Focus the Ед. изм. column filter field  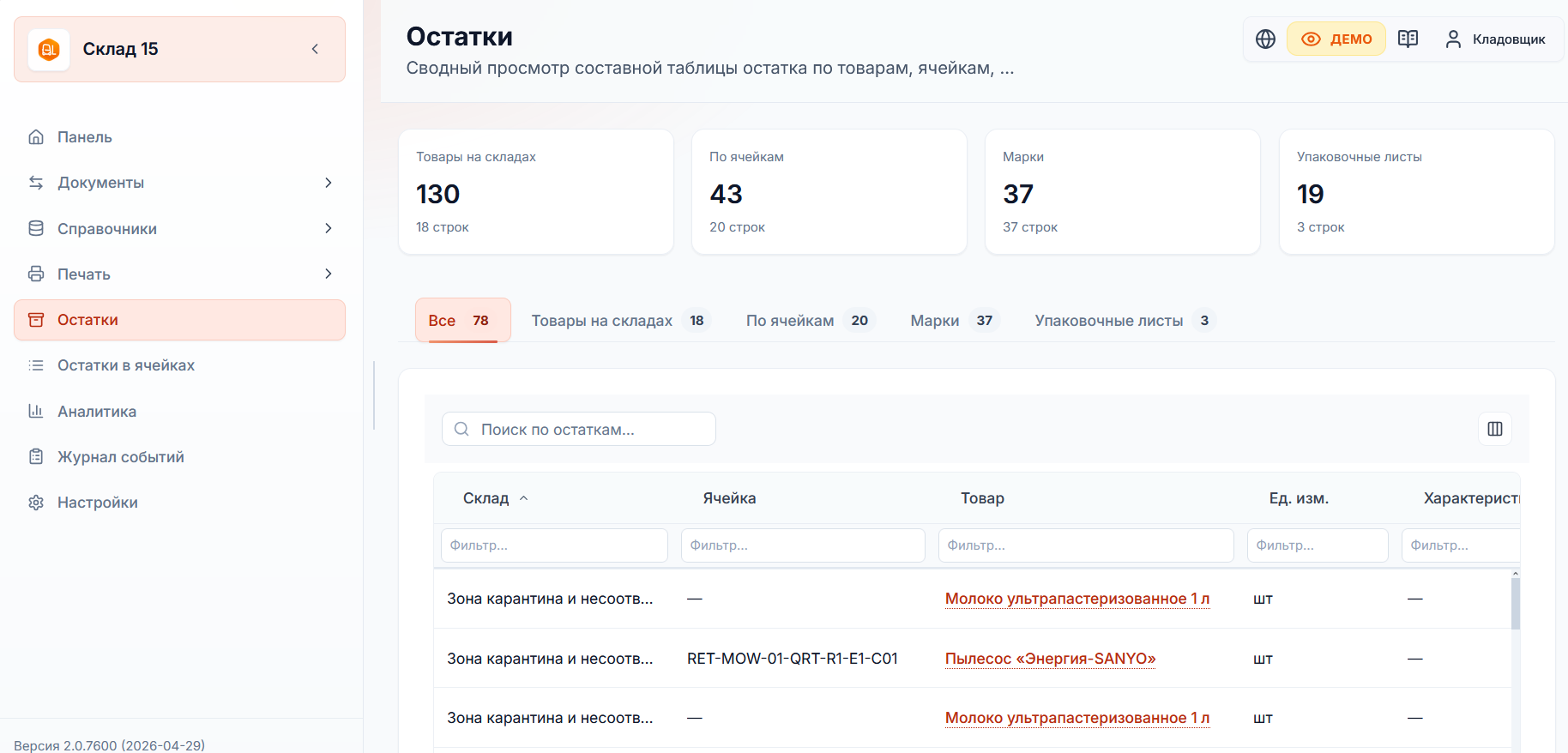click(x=1318, y=545)
